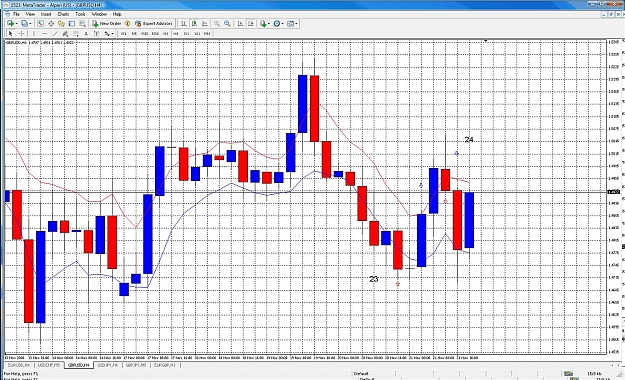
Task: Switch to the EURUSD,H4 chart tab
Action: [18, 365]
